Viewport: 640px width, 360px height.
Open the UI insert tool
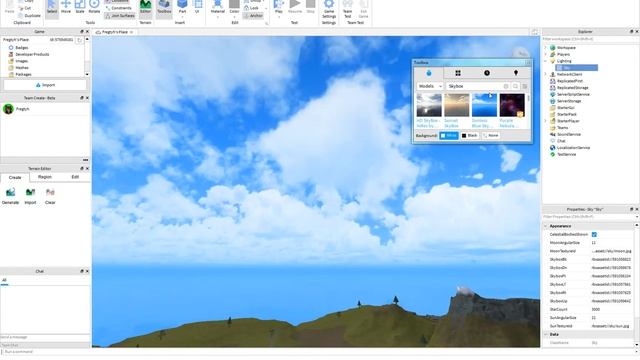click(197, 7)
